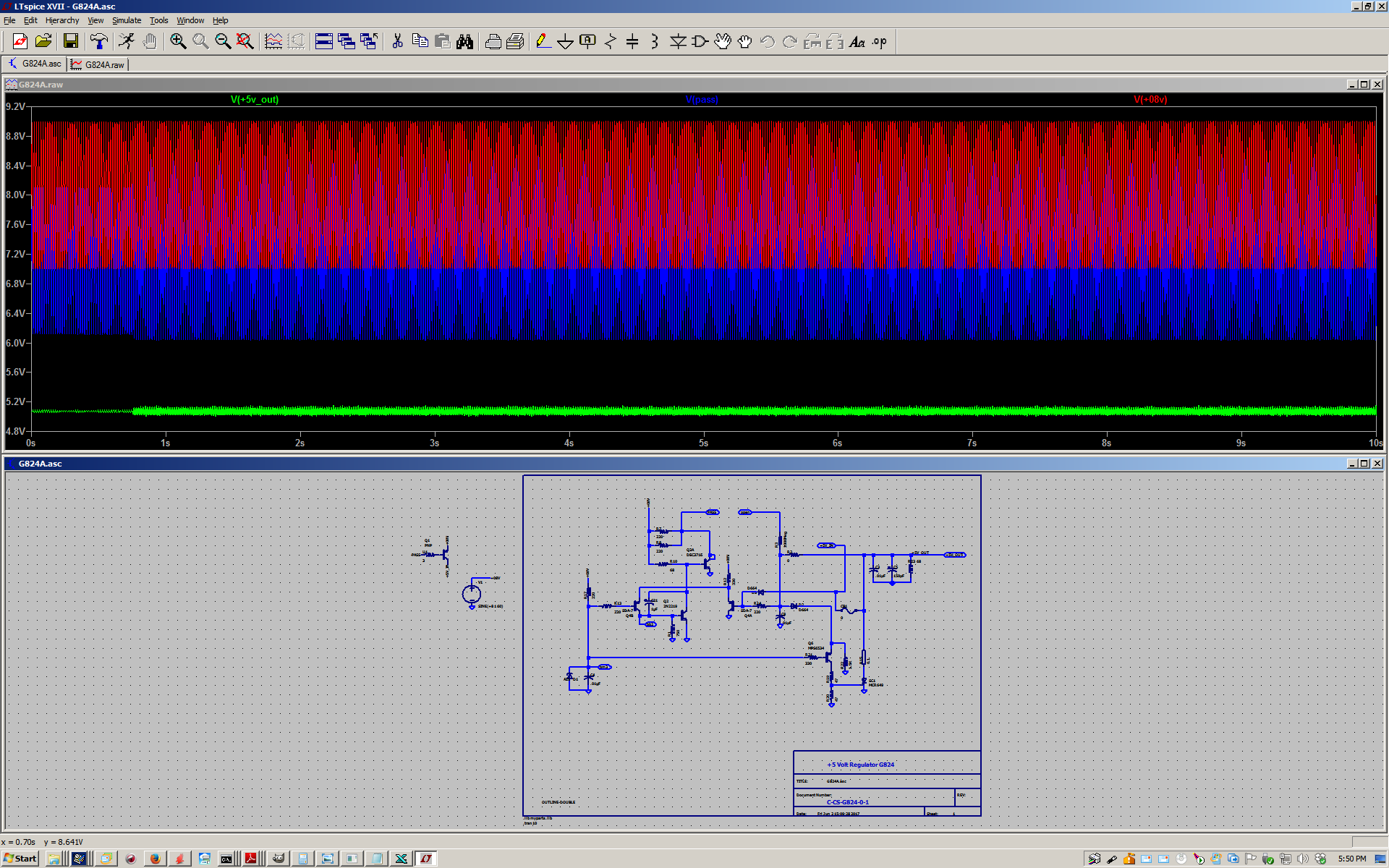Screen dimensions: 1389x868
Task: Select the Draw Wire pencil tool
Action: pos(543,41)
